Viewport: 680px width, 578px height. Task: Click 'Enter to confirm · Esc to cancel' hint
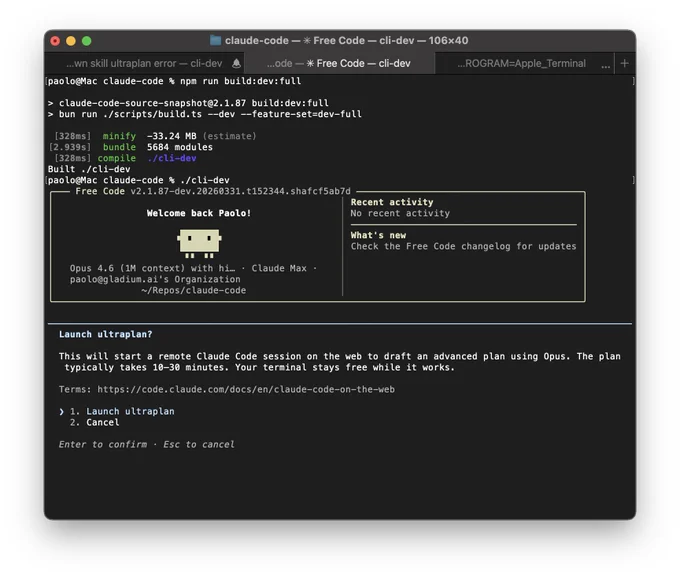point(147,444)
